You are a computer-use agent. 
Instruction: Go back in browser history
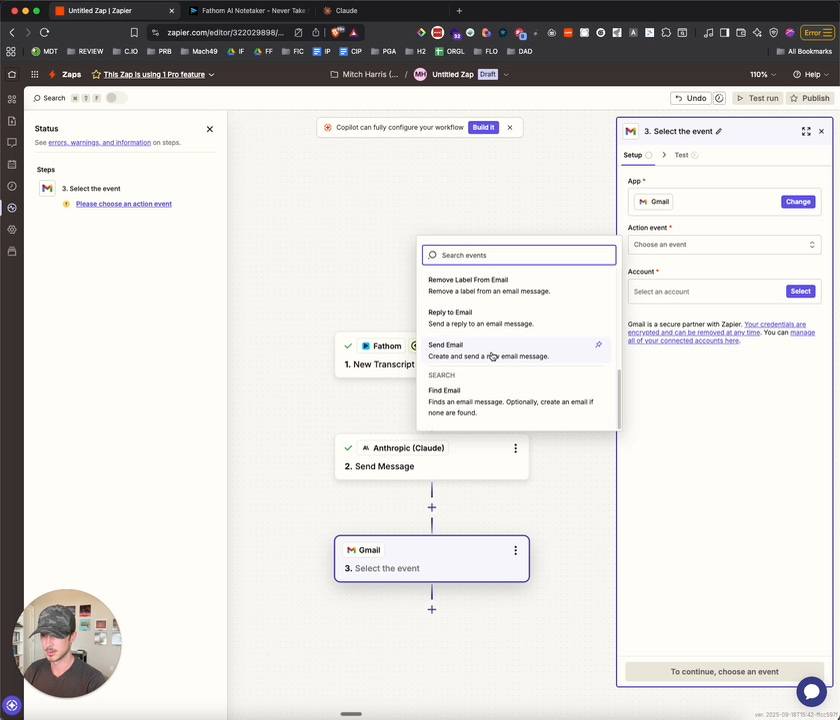12,33
